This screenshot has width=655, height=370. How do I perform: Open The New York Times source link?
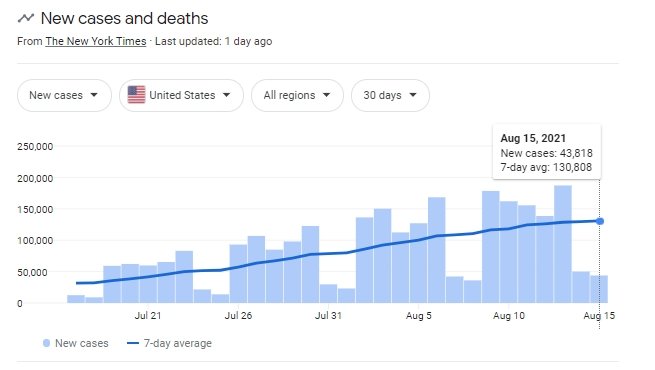coord(96,41)
